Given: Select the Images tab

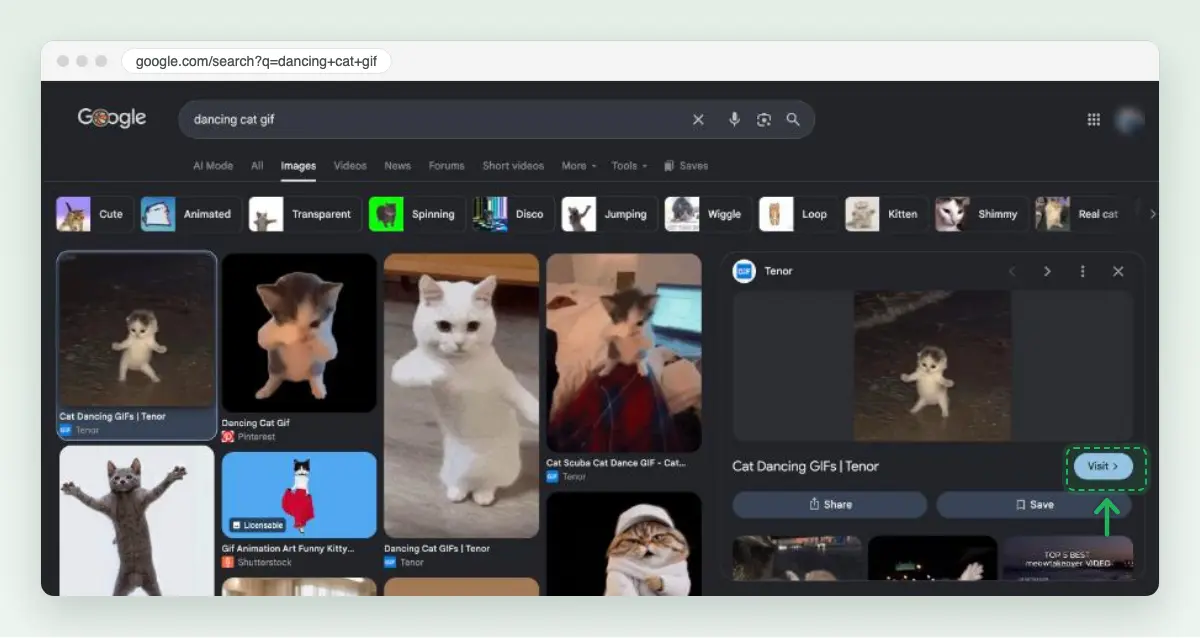Looking at the screenshot, I should (298, 166).
